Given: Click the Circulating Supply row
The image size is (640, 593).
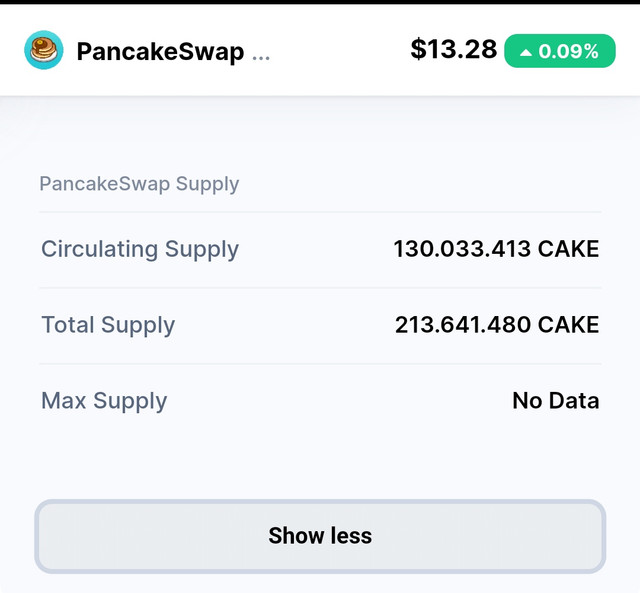Looking at the screenshot, I should pyautogui.click(x=320, y=250).
